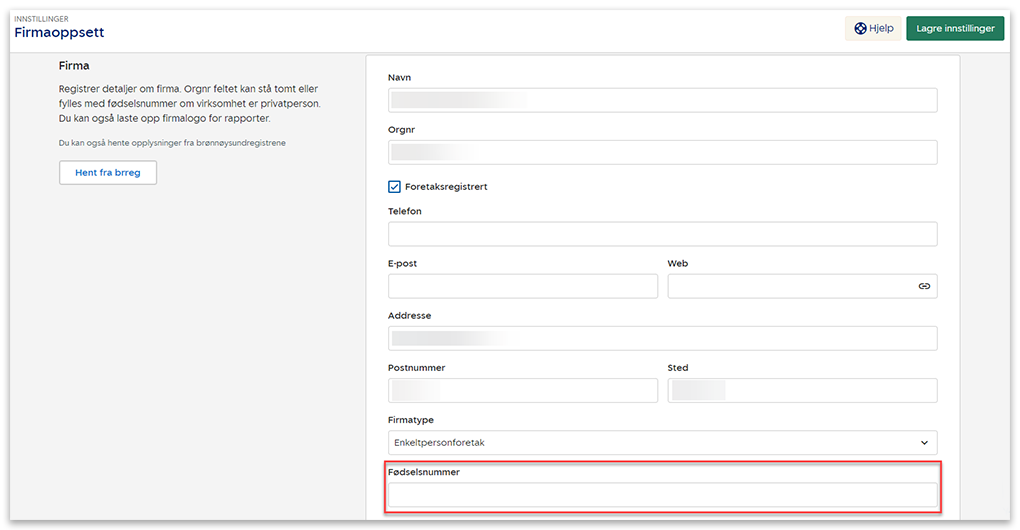Click the E-post text field
The width and height of the screenshot is (1020, 530).
pos(522,286)
